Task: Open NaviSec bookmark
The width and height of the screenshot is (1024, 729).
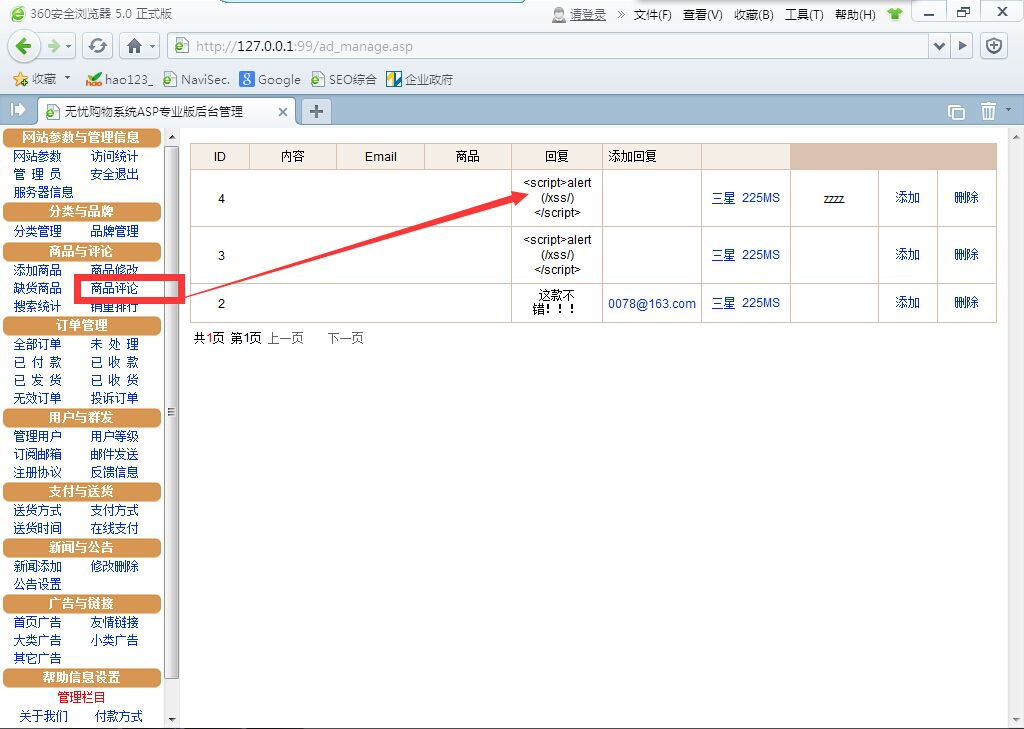Action: (x=196, y=79)
